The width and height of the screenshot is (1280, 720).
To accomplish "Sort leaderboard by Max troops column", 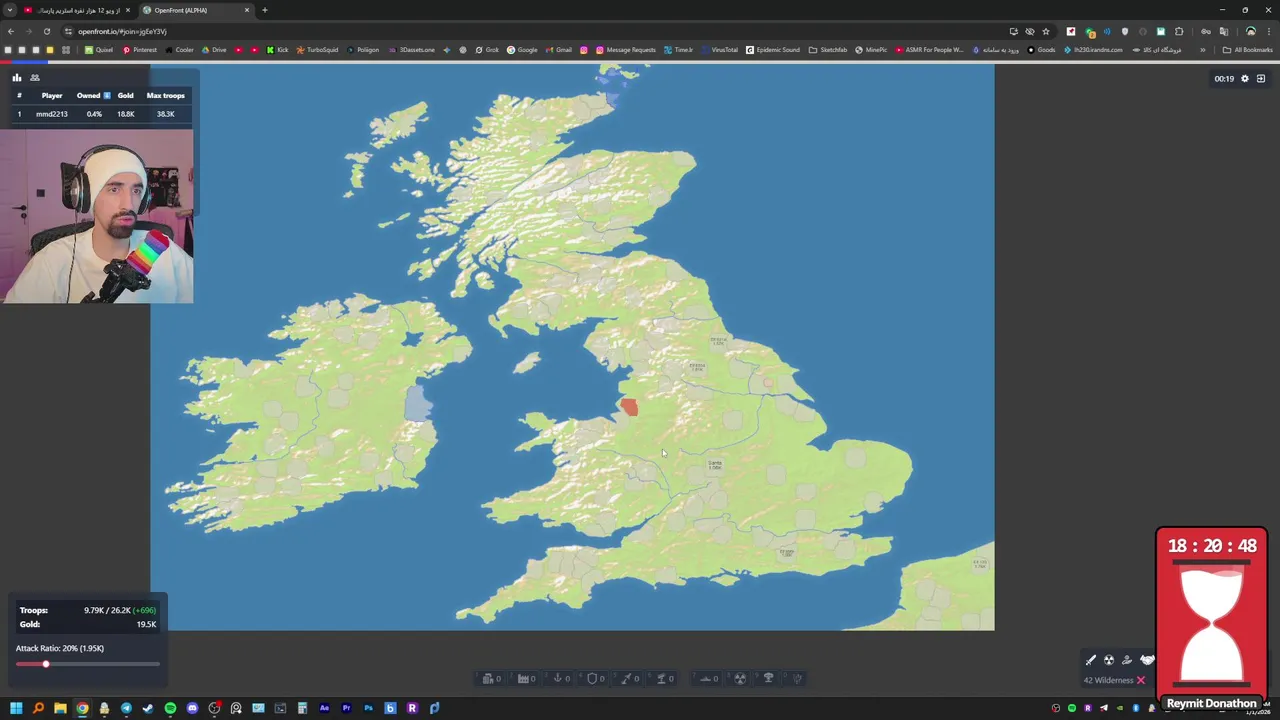I will 166,95.
